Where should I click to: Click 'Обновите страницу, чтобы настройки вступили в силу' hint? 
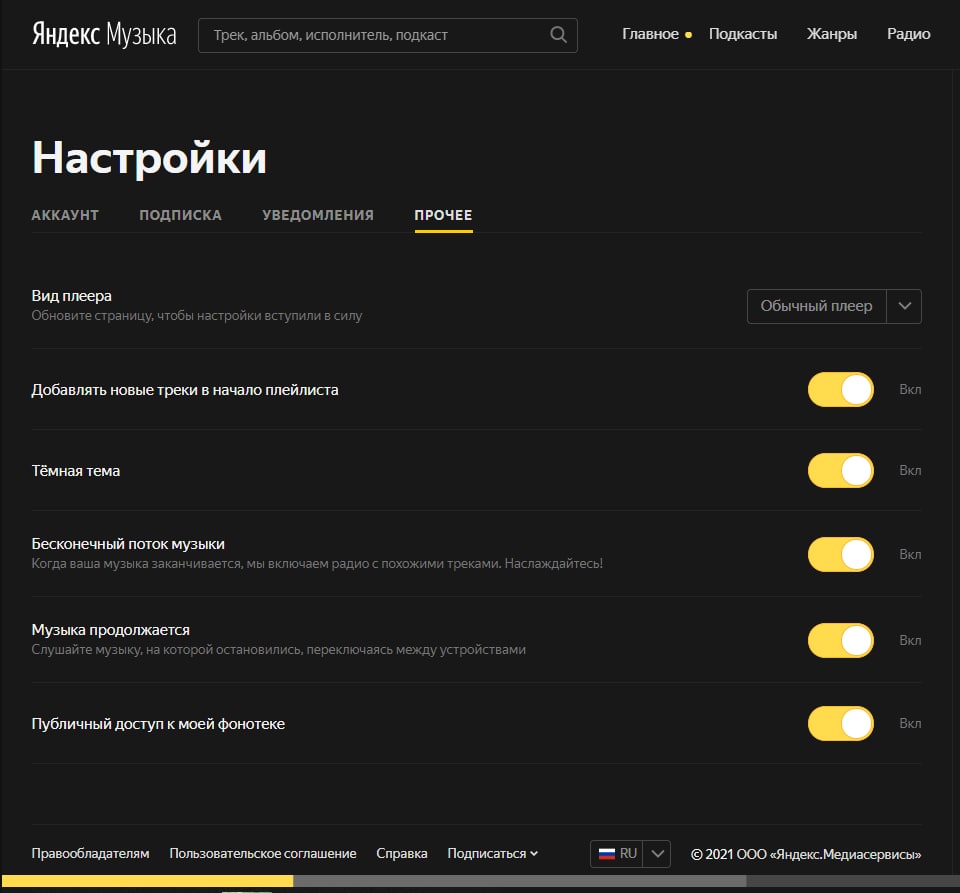click(197, 316)
